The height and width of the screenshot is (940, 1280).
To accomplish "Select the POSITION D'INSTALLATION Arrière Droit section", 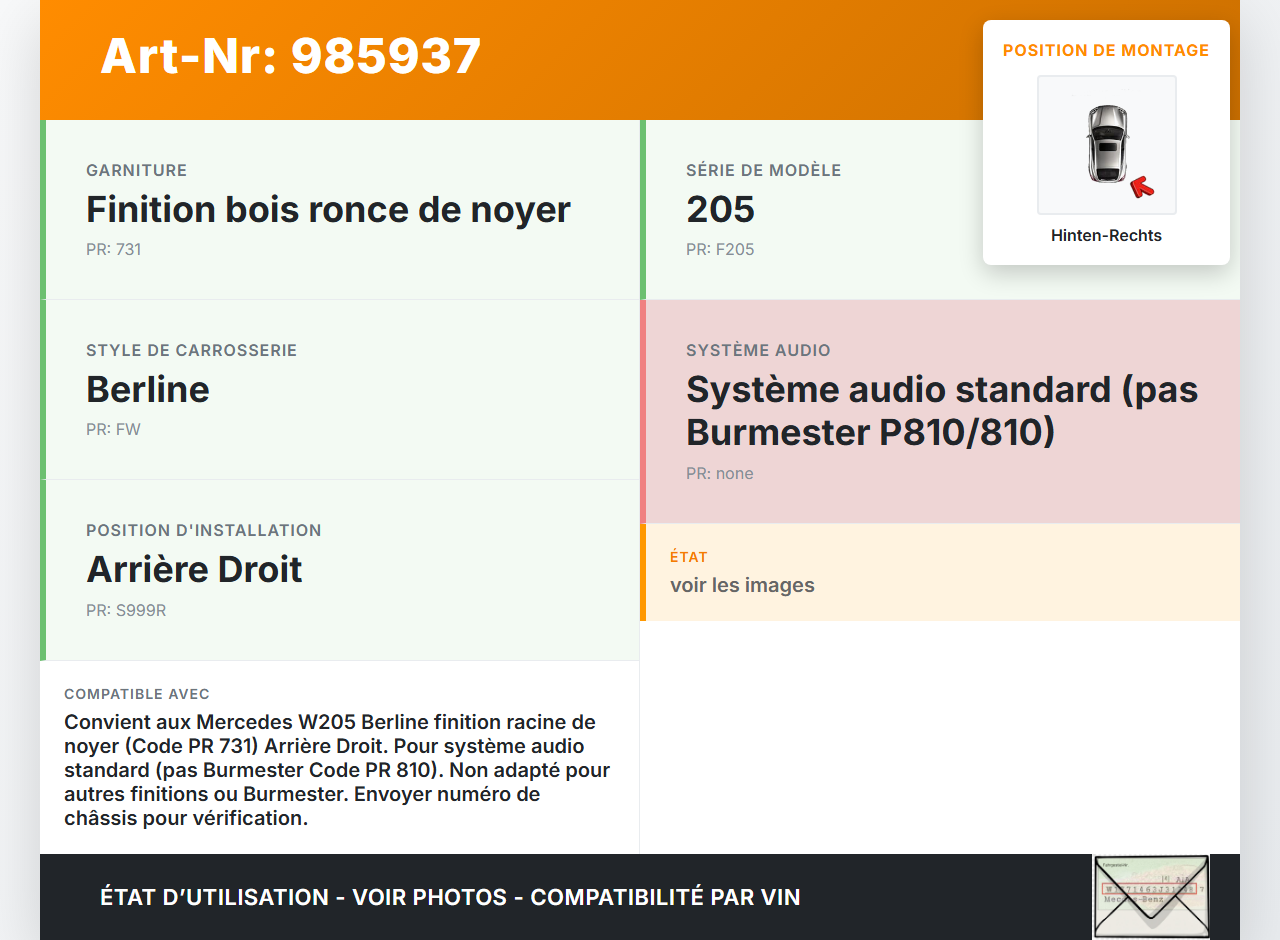I will [340, 570].
